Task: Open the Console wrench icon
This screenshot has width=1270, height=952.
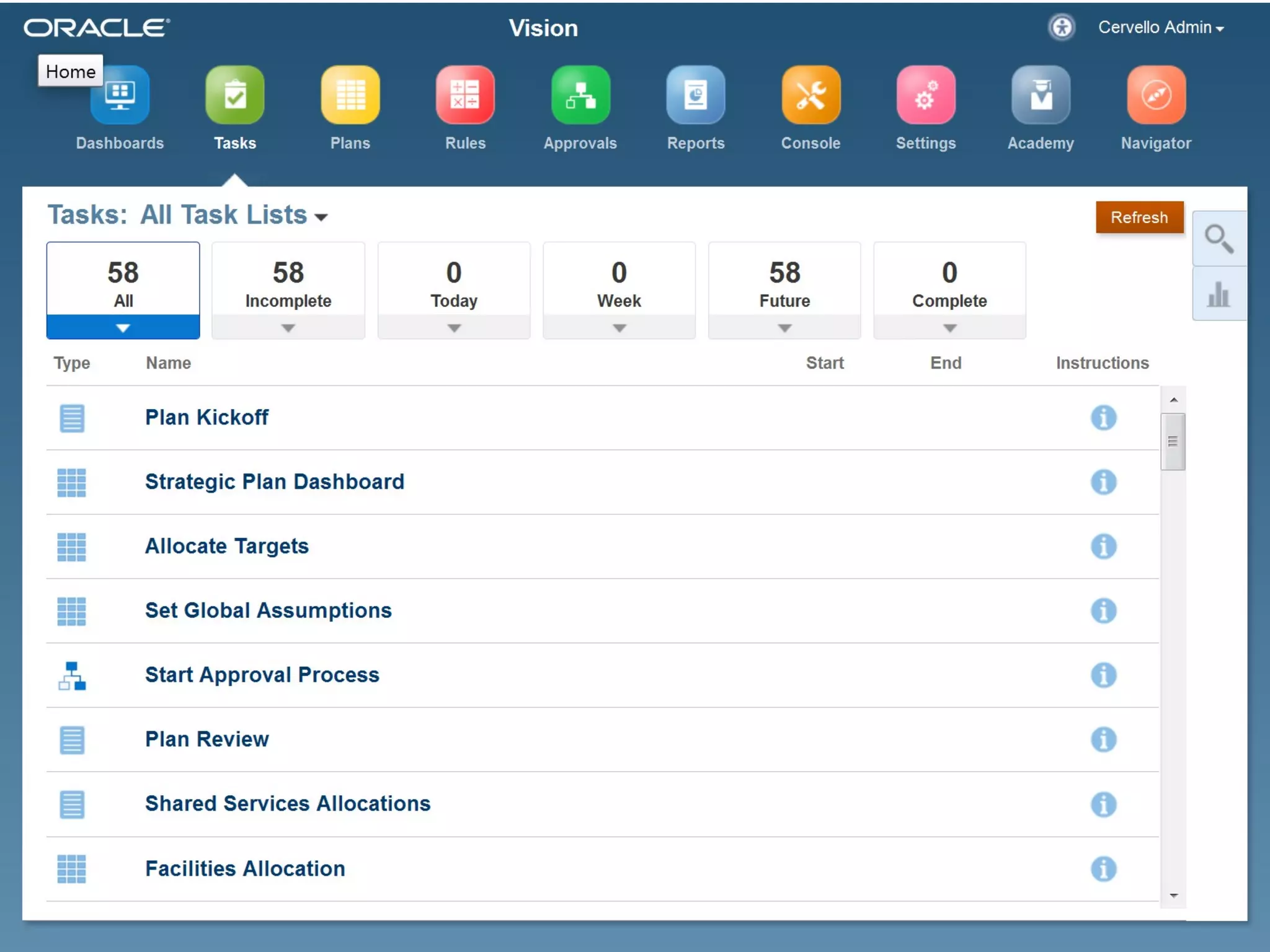Action: point(810,95)
